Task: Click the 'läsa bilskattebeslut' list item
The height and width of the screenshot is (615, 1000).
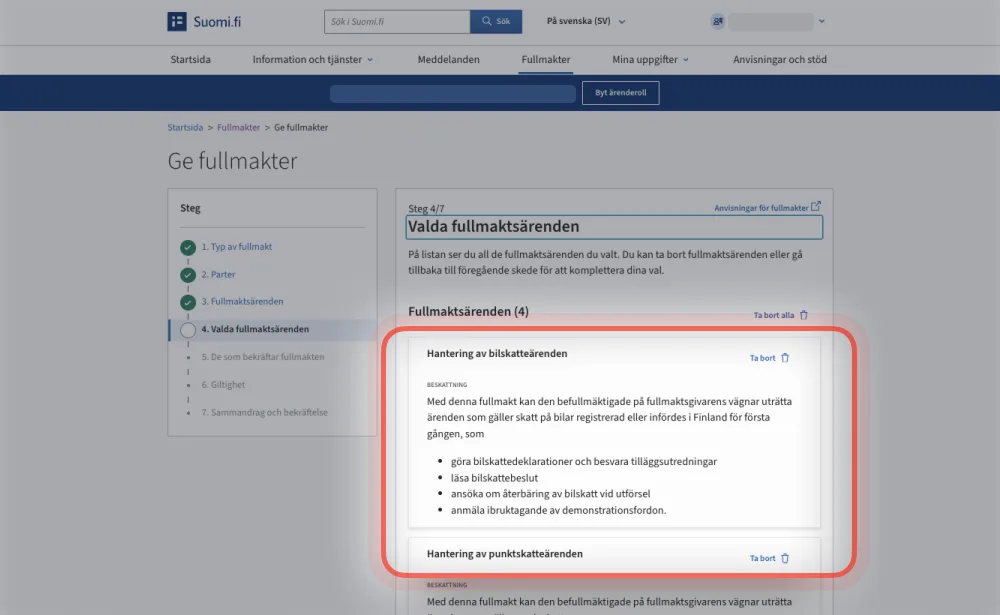Action: [494, 478]
